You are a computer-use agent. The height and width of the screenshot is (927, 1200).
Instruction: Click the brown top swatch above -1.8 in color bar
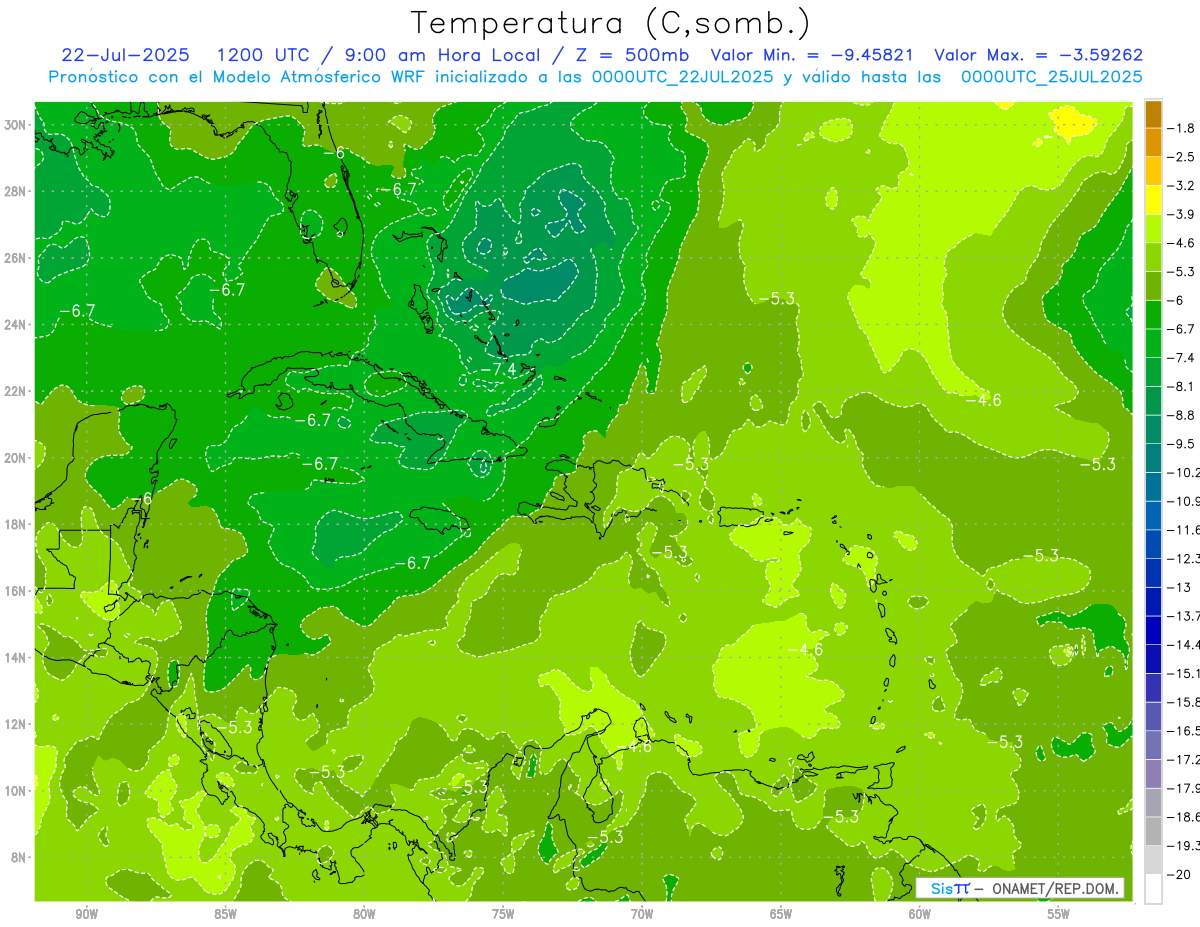(x=1153, y=114)
